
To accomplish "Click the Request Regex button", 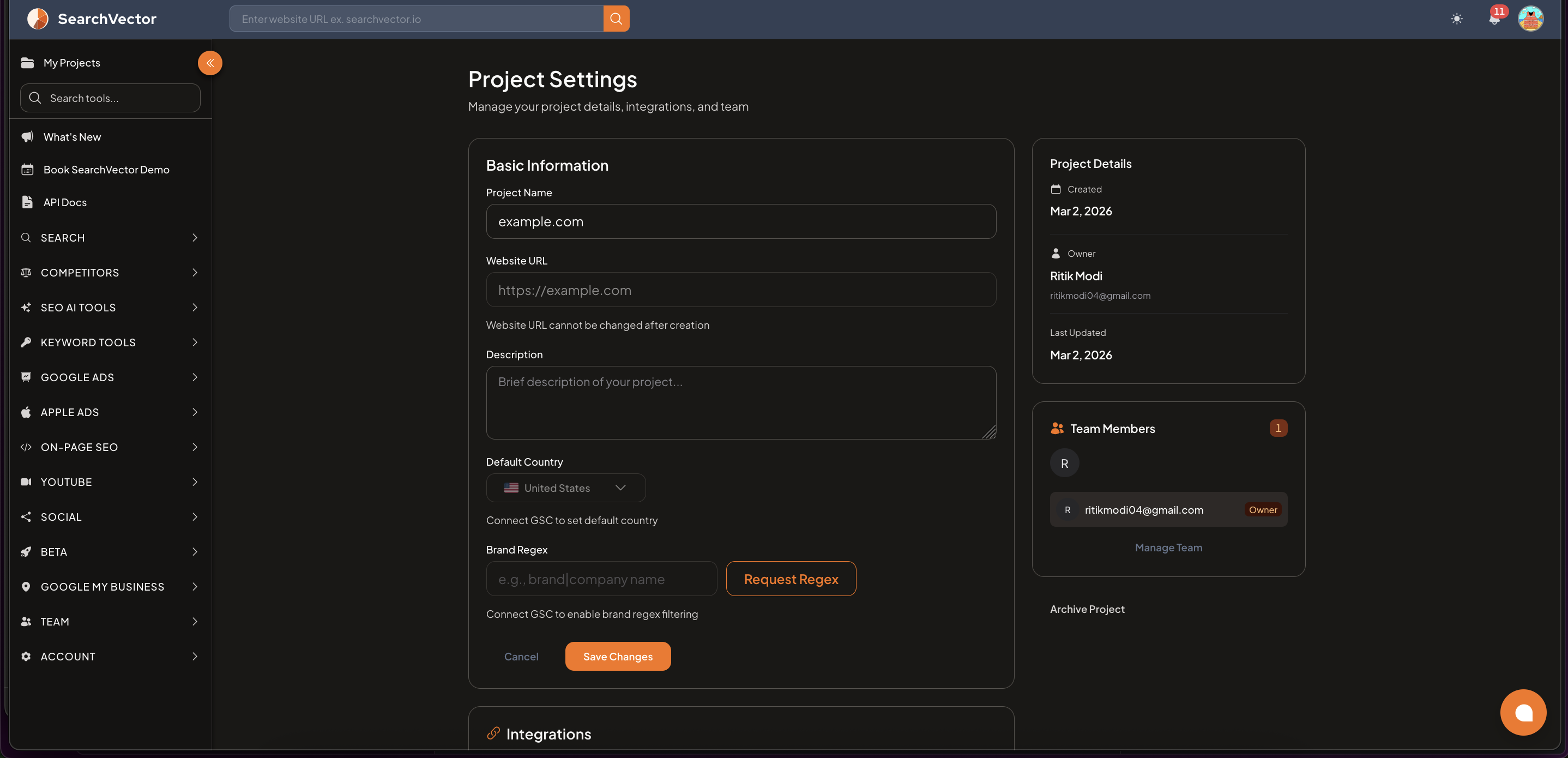I will [x=791, y=579].
